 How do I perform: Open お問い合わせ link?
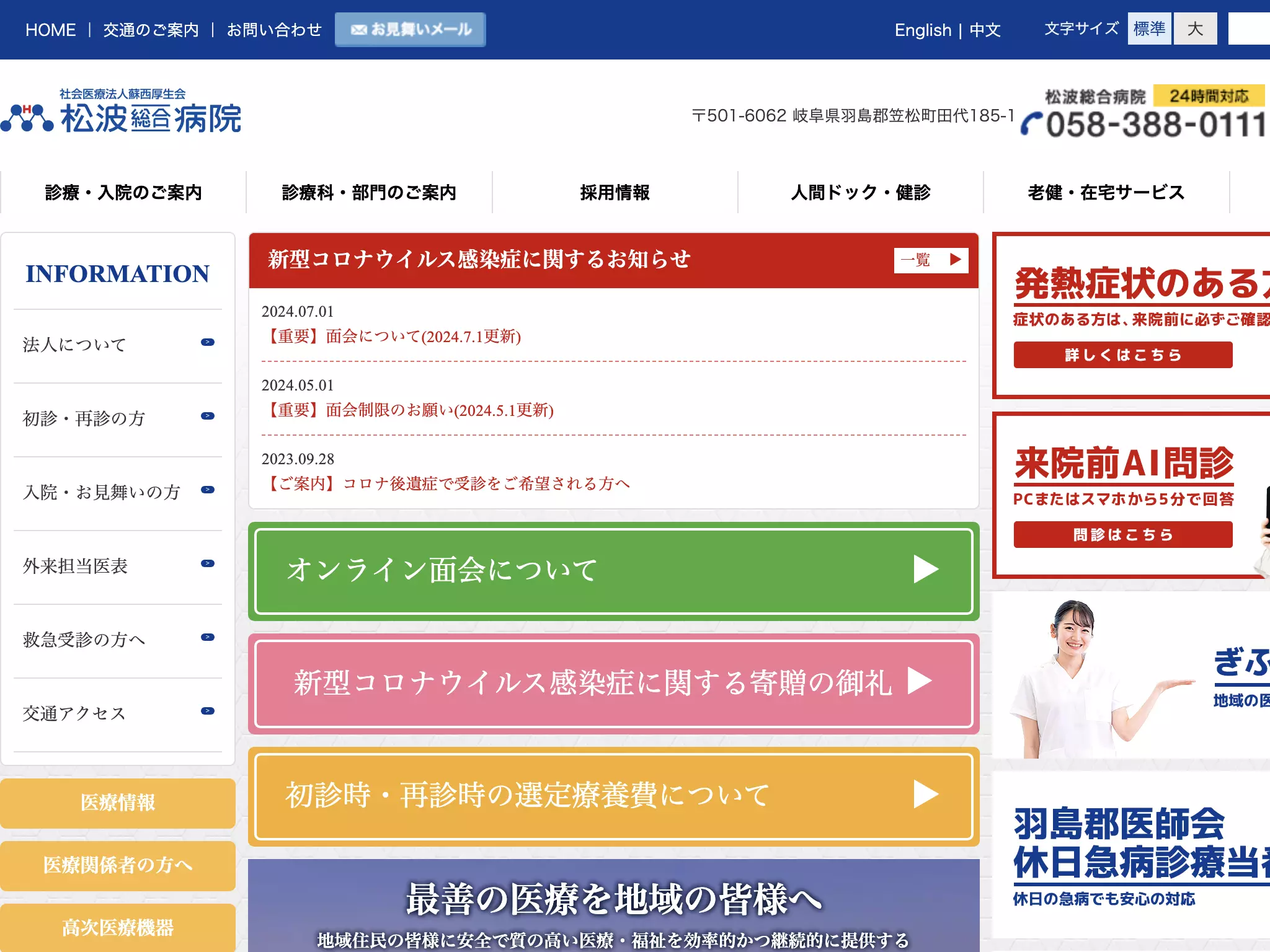coord(274,30)
